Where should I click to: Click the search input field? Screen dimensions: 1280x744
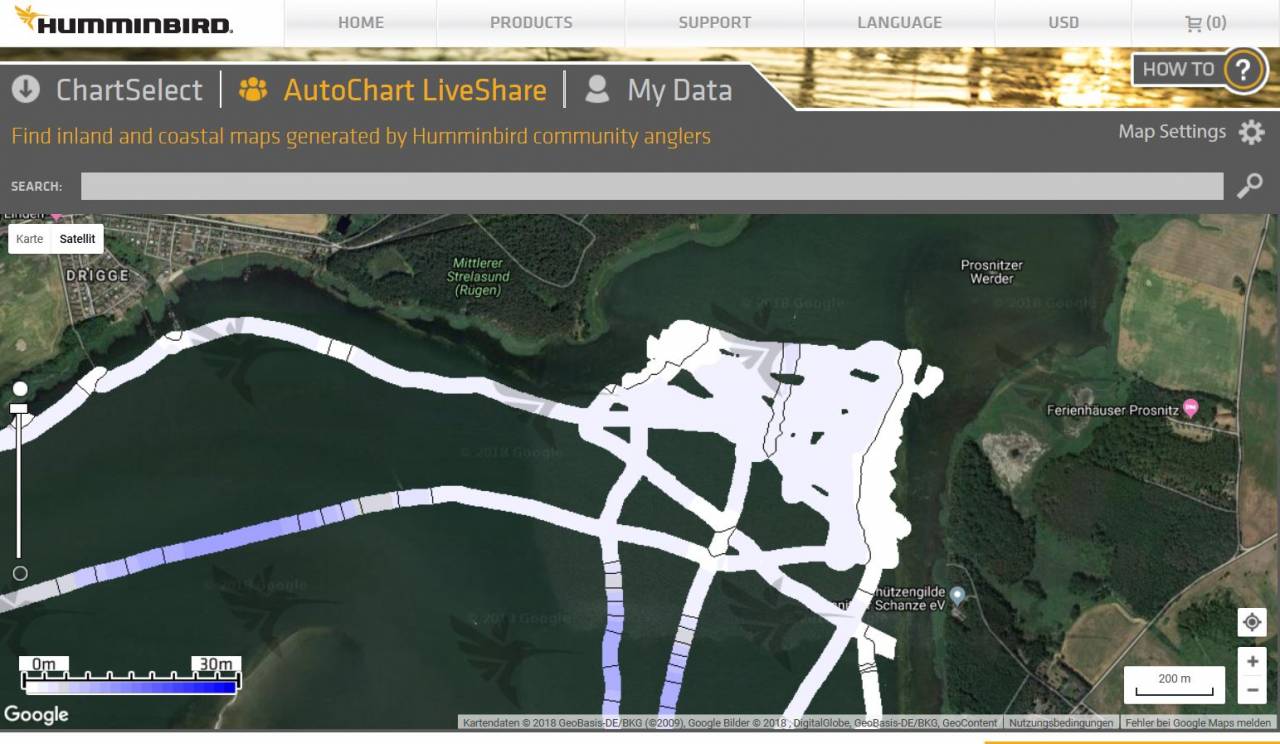651,186
